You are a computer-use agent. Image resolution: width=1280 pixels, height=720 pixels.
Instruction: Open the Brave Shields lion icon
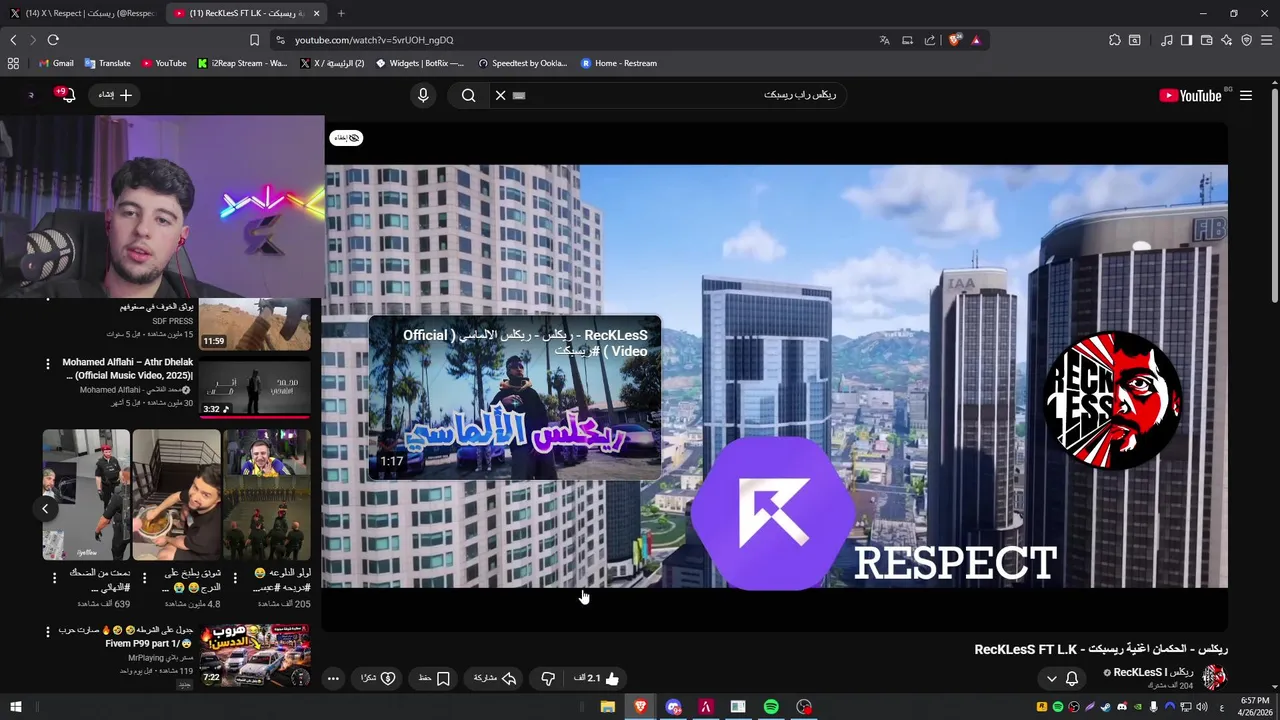pyautogui.click(x=955, y=40)
